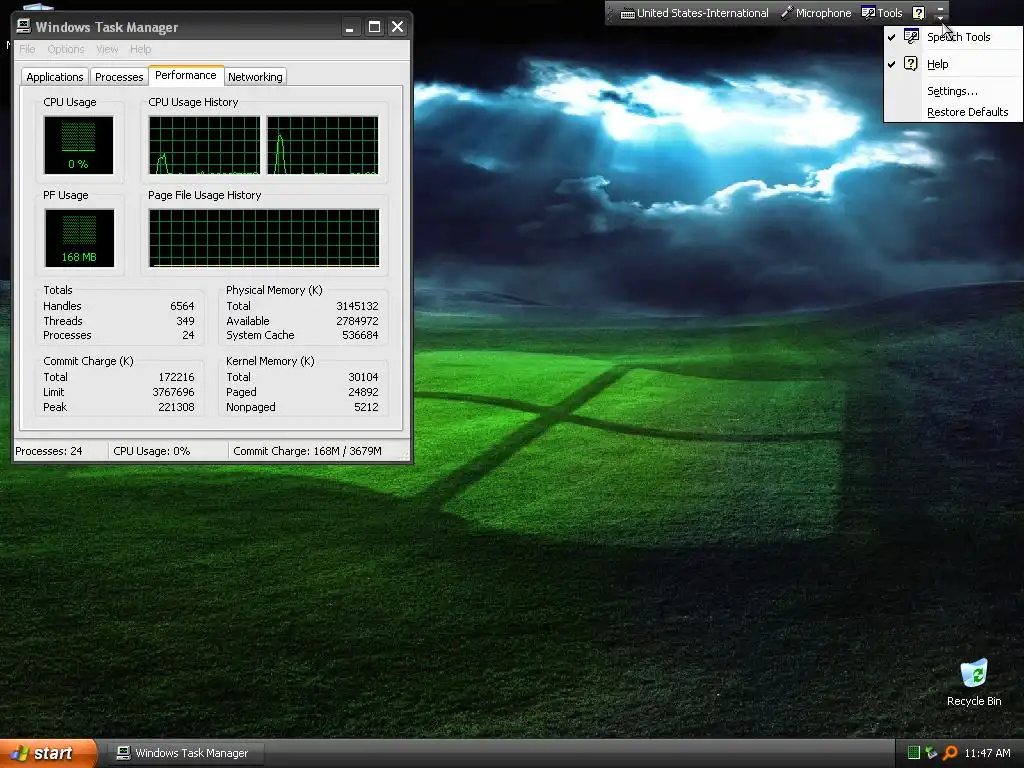1024x768 pixels.
Task: Open the File menu in Task Manager
Action: coord(27,49)
